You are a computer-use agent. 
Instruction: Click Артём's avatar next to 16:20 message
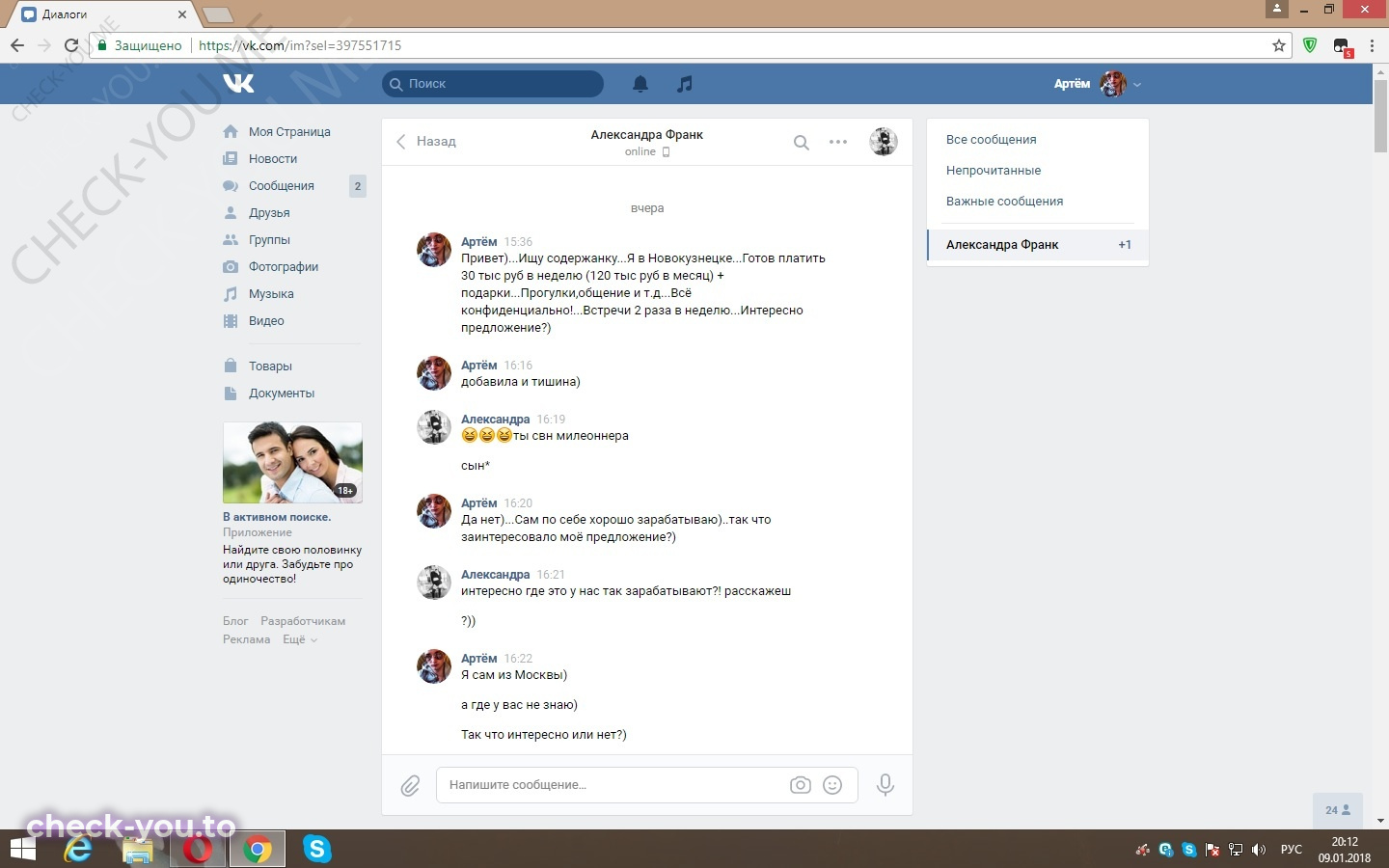click(434, 511)
